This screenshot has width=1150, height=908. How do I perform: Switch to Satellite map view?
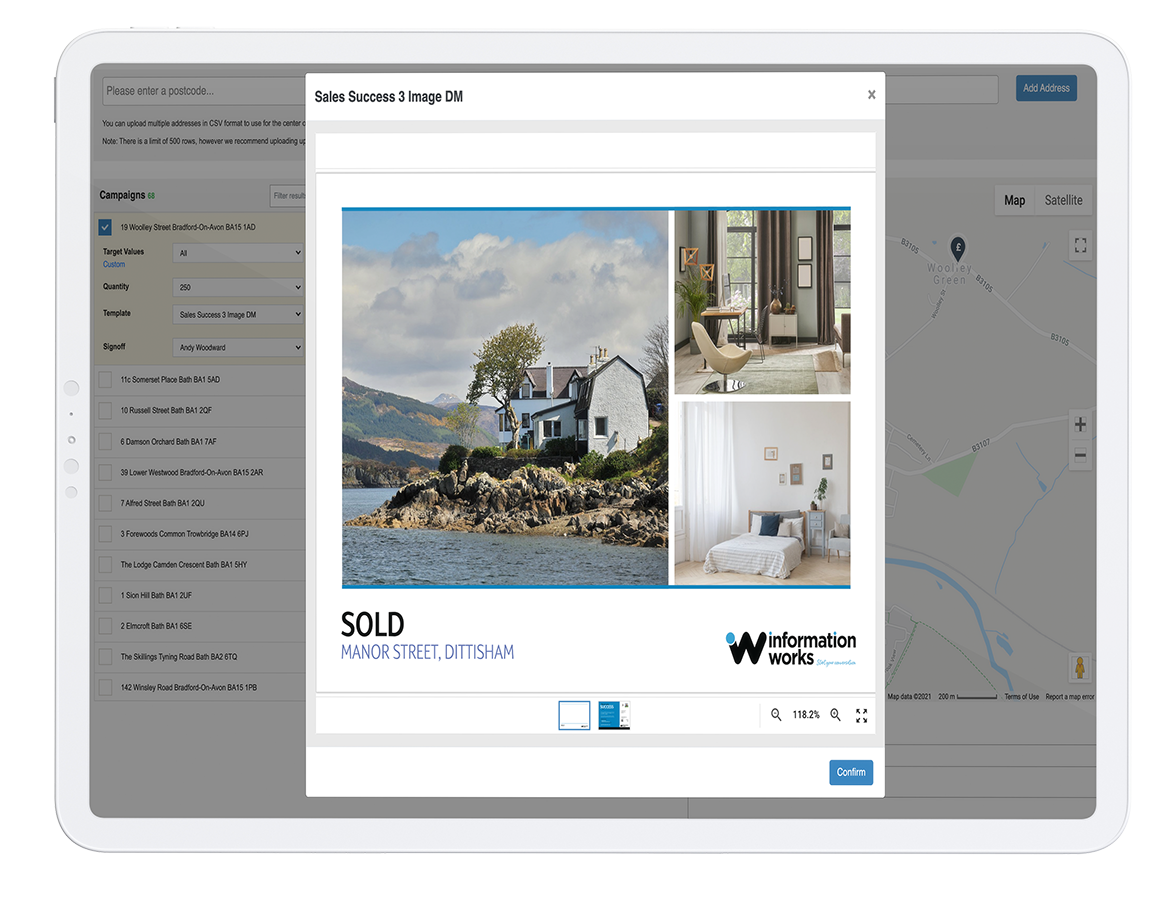click(x=1063, y=200)
